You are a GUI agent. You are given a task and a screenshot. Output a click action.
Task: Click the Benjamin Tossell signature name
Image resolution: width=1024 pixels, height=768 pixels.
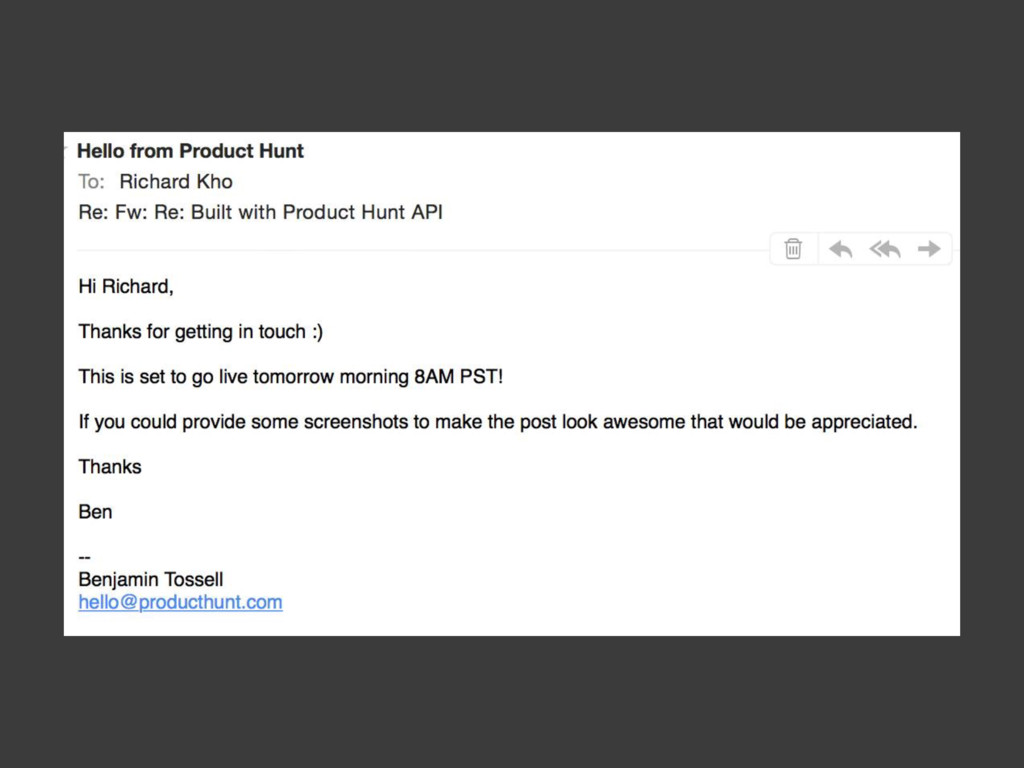click(151, 579)
